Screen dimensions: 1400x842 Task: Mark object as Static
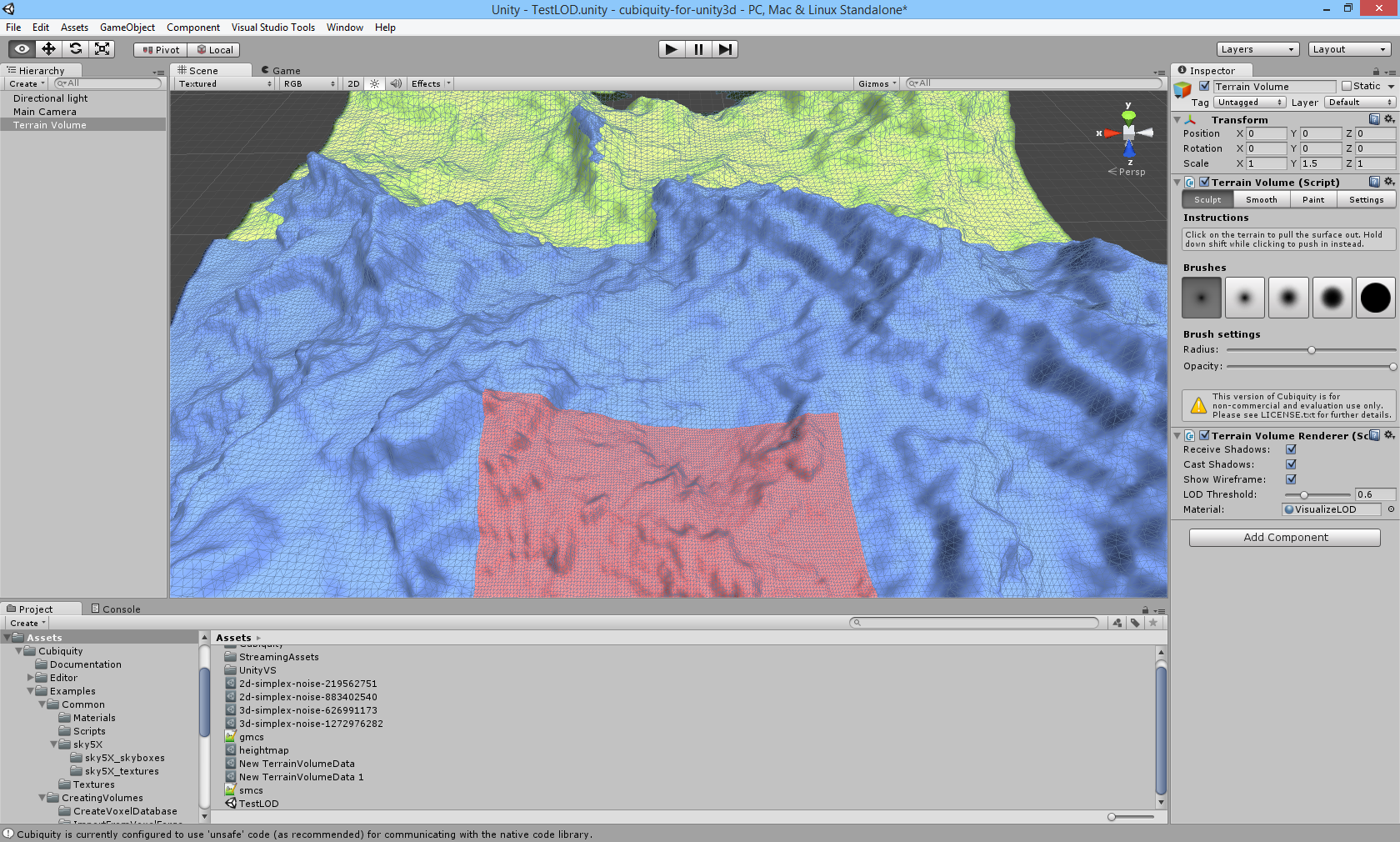(1347, 86)
